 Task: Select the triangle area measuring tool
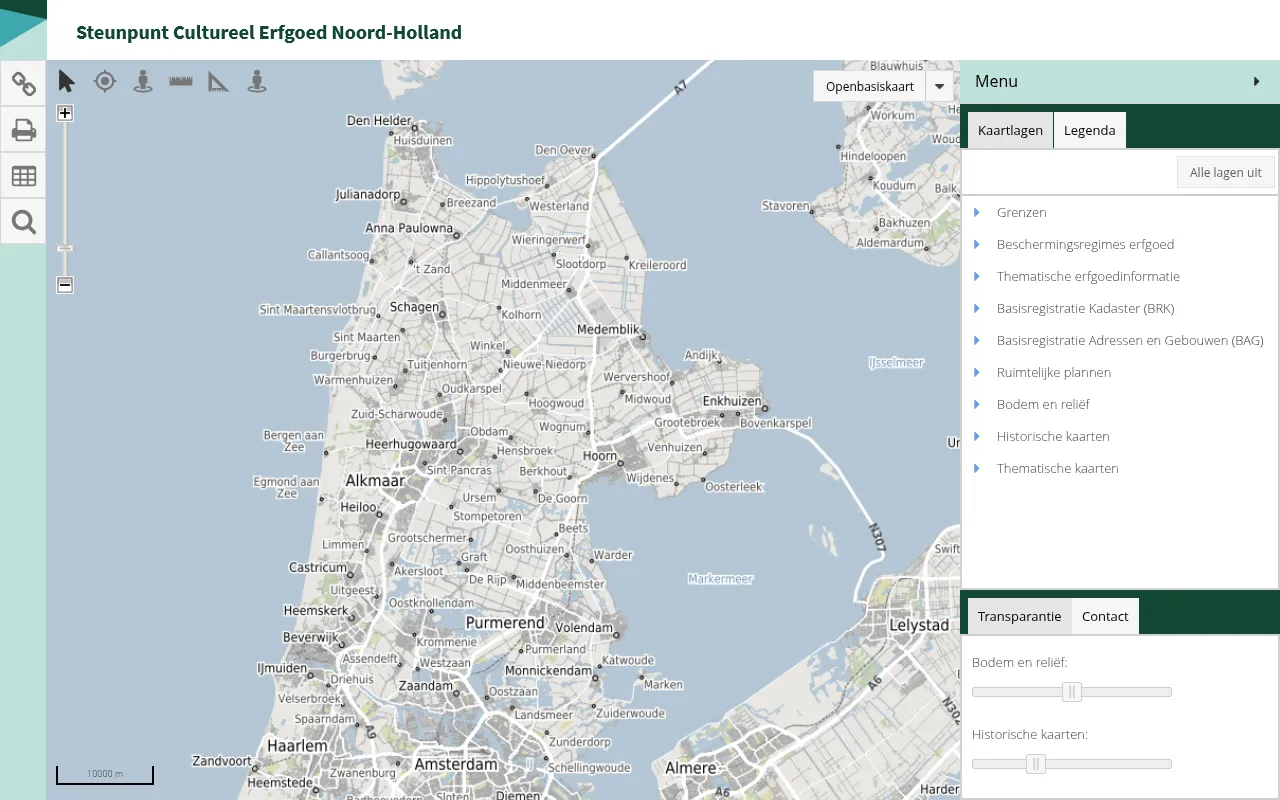pos(218,81)
